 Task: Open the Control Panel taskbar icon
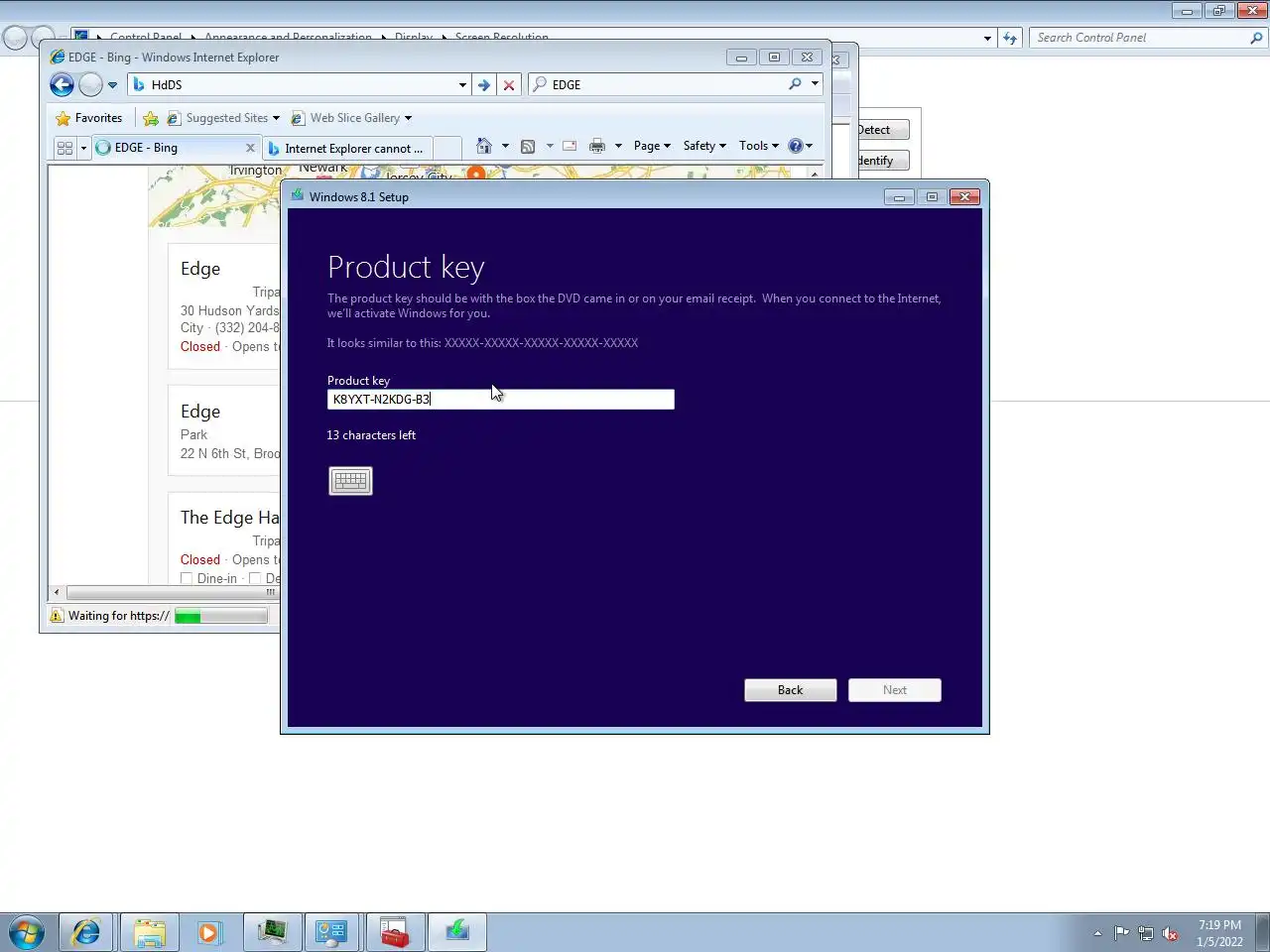[x=331, y=932]
